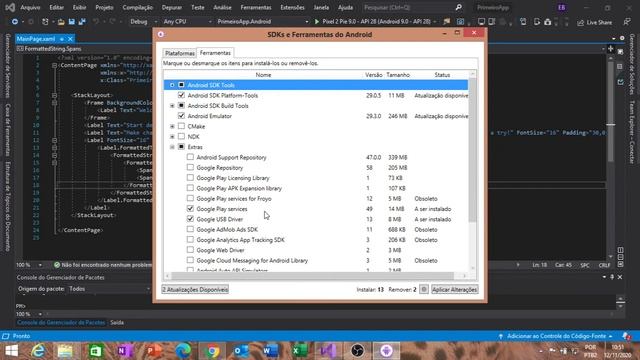Viewport: 640px width, 360px height.
Task: Click the Save All toolbar icon
Action: tap(82, 22)
